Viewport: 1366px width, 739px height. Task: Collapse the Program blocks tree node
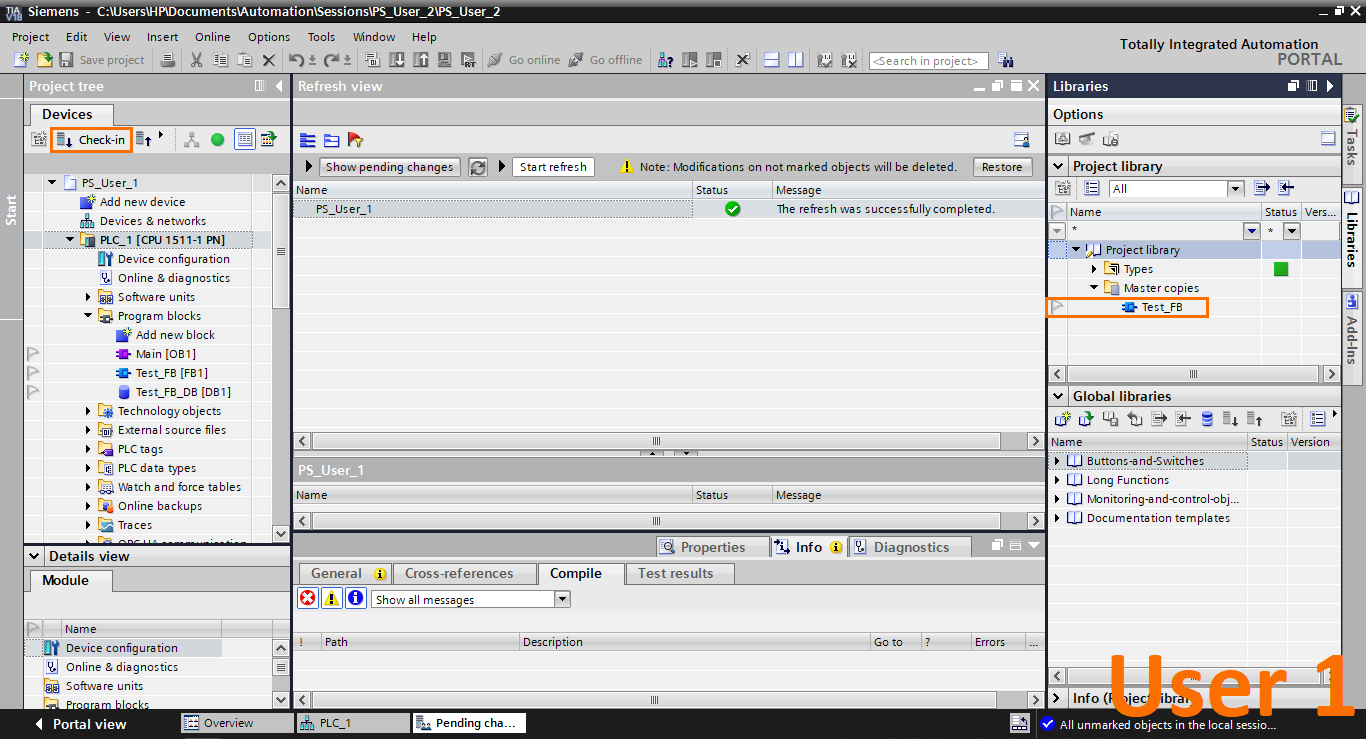click(87, 315)
